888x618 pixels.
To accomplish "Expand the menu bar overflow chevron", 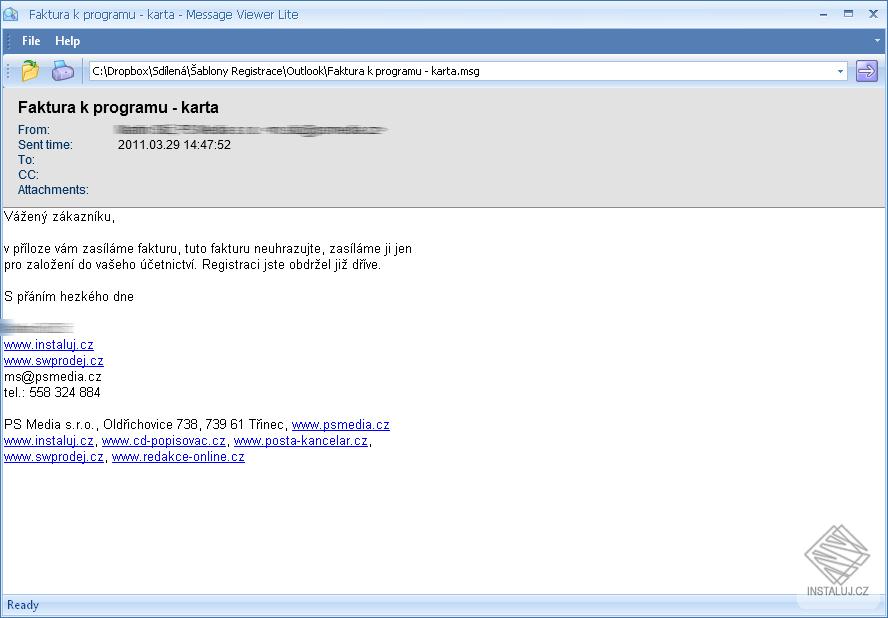I will click(877, 41).
